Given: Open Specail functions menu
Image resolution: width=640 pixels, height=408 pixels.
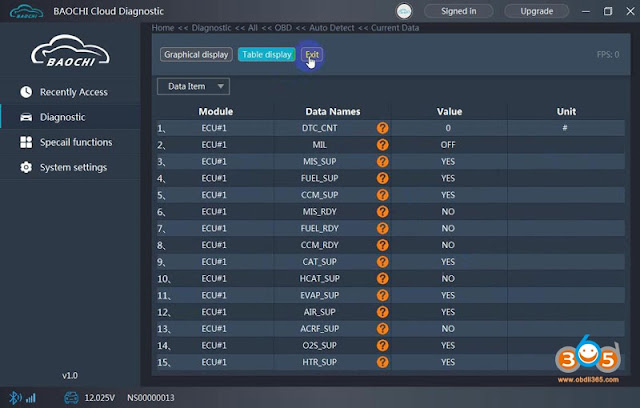Looking at the screenshot, I should point(70,142).
